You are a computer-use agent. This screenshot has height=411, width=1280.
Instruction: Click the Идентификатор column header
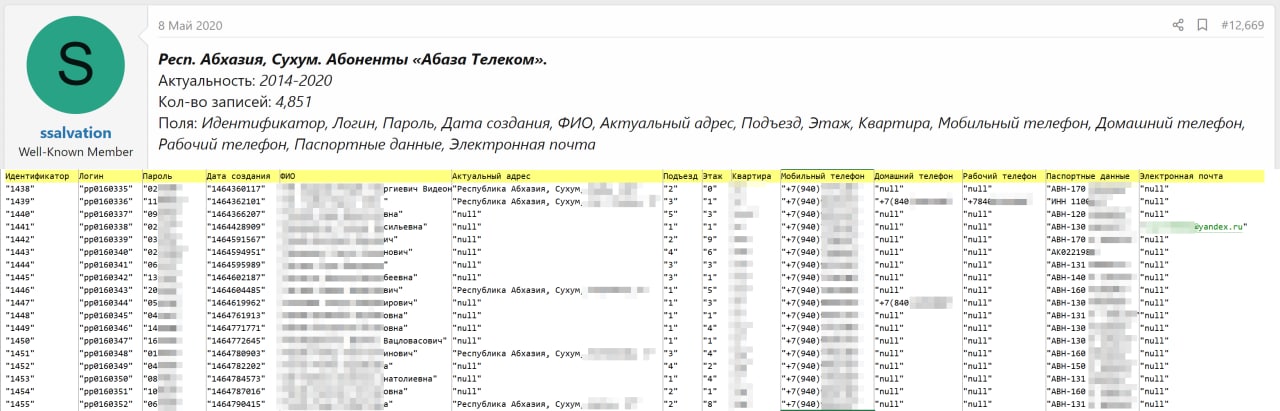[x=38, y=176]
